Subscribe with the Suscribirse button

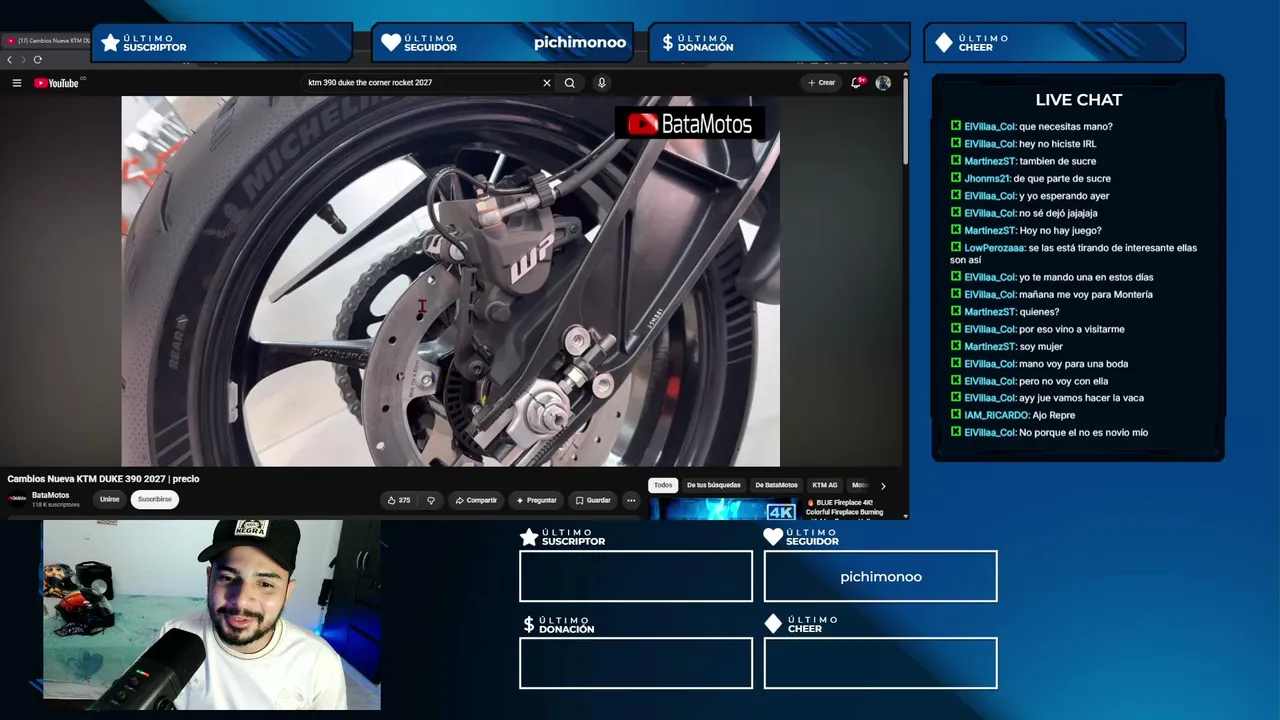155,499
